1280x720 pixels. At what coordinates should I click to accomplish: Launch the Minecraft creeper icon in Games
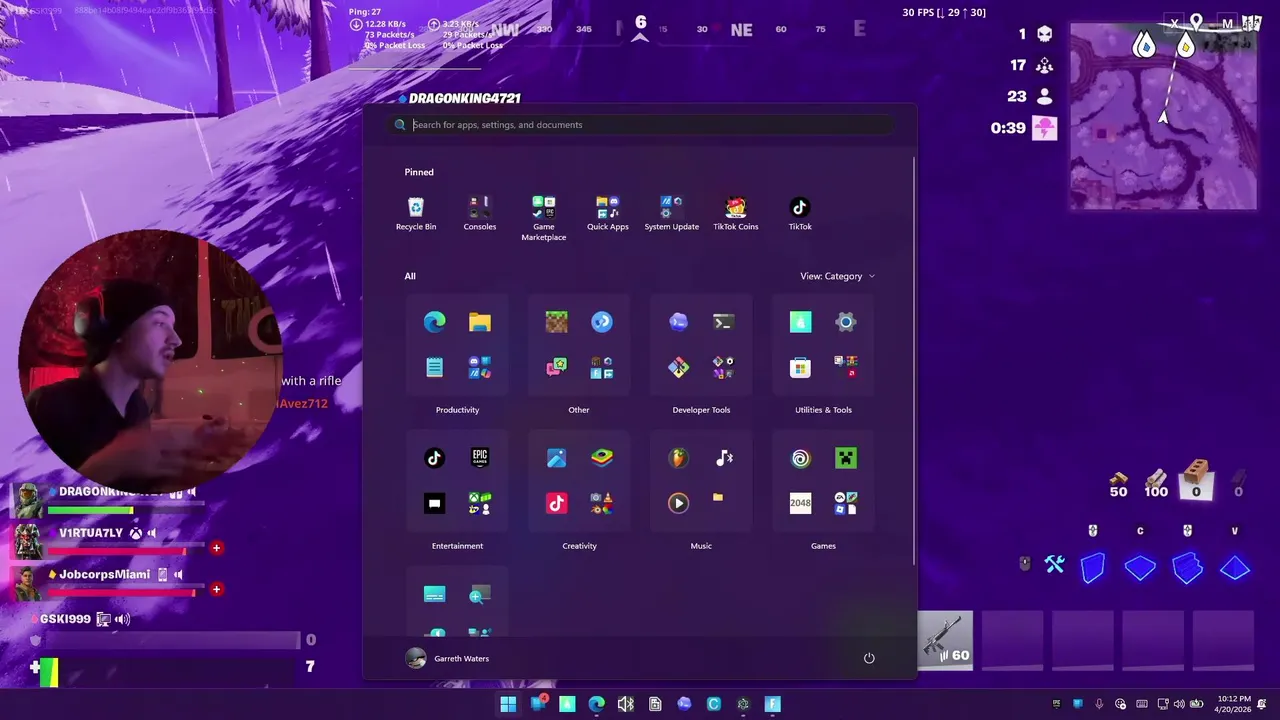846,458
